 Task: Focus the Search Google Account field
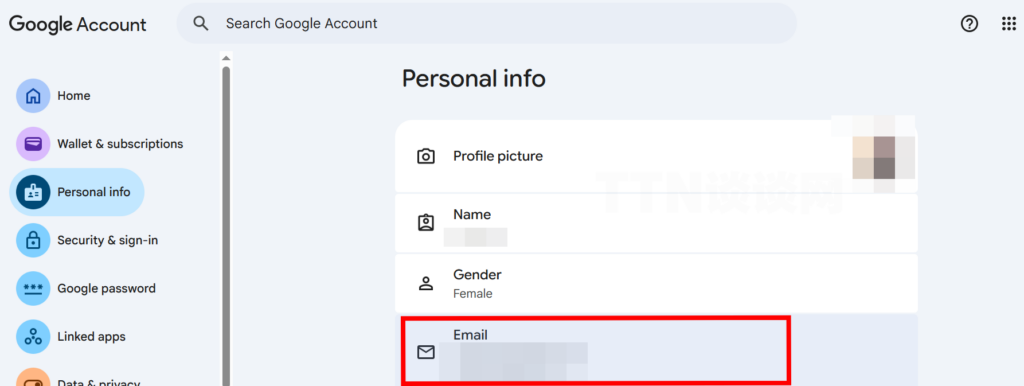(487, 24)
